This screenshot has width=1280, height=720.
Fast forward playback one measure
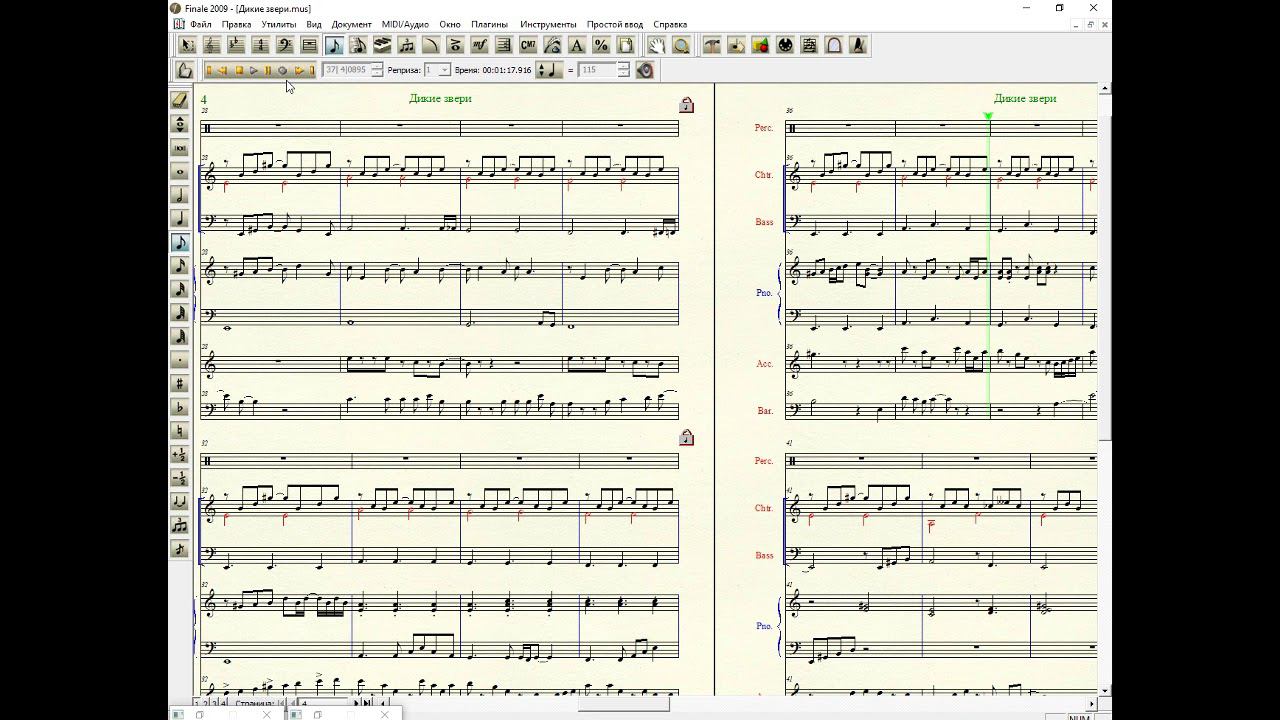(x=298, y=70)
